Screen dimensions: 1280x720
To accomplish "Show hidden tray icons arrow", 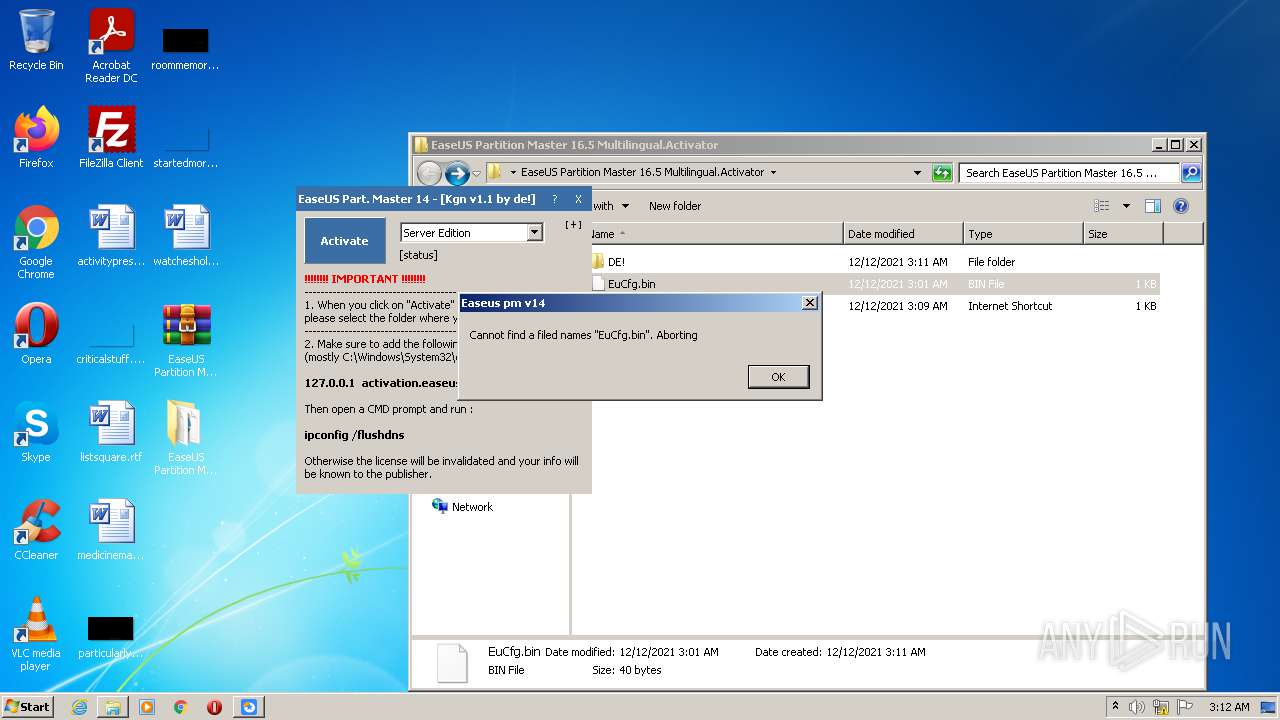I will 1116,706.
